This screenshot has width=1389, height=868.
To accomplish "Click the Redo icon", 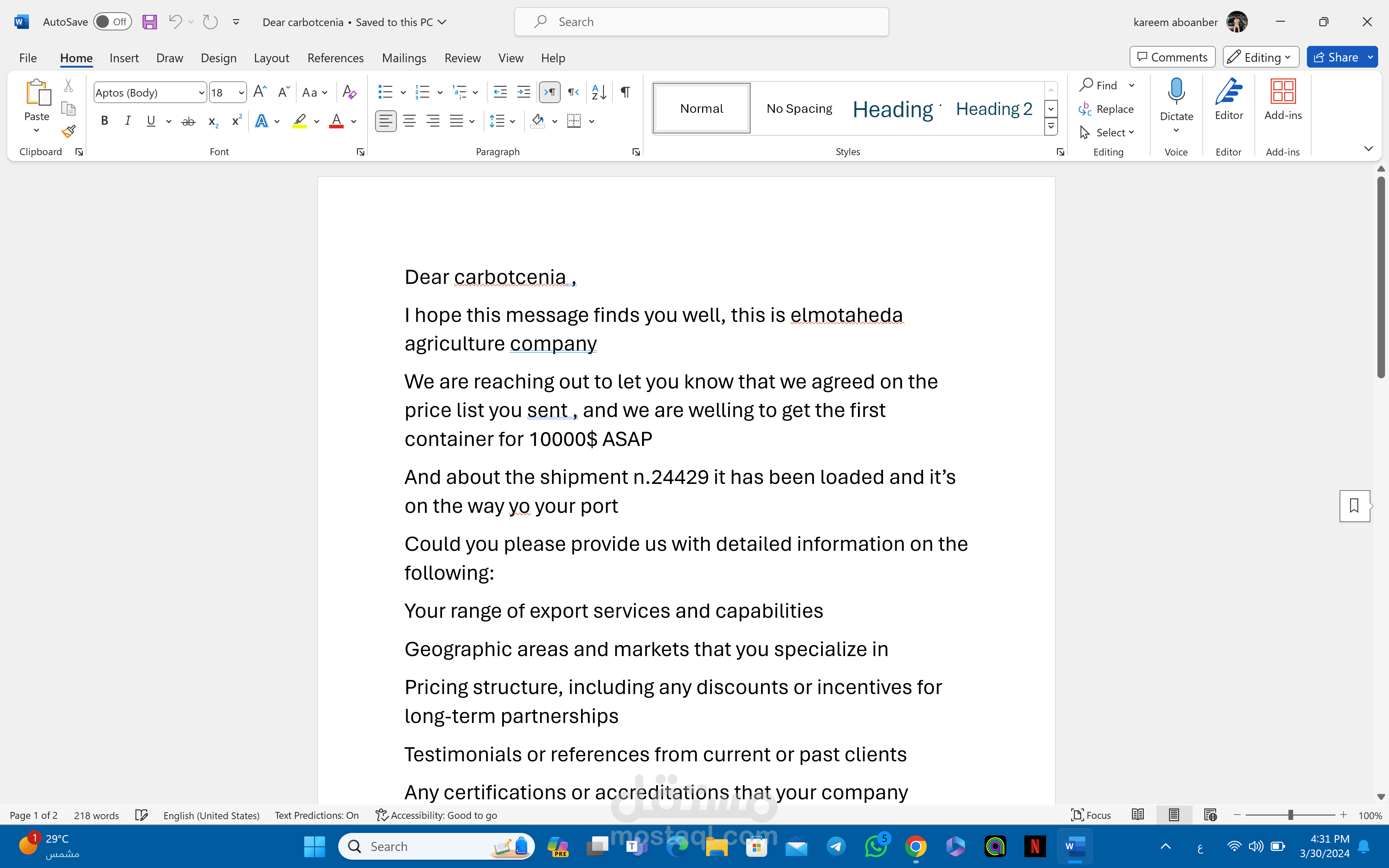I will [x=210, y=22].
